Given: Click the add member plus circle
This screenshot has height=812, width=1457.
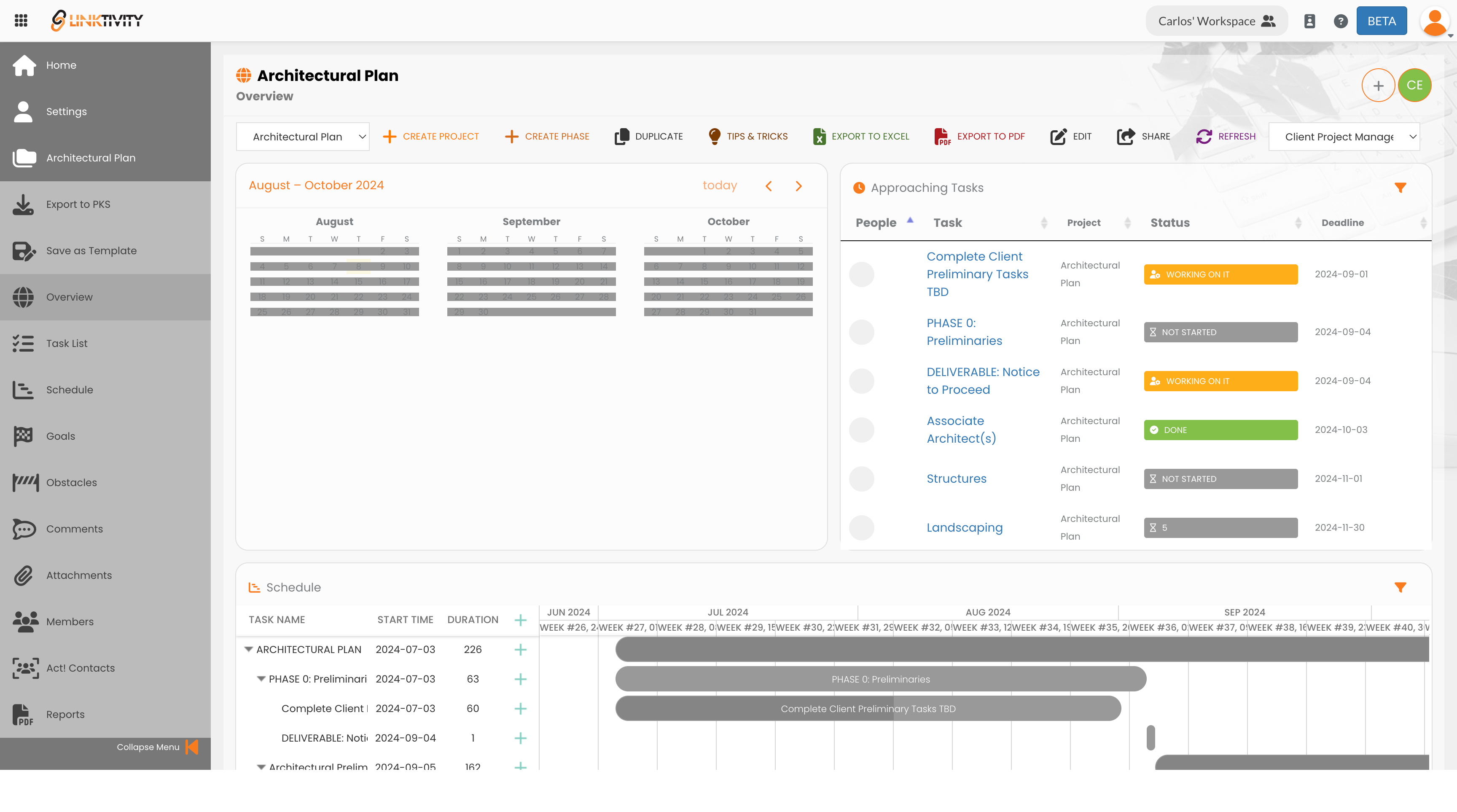Looking at the screenshot, I should point(1378,86).
